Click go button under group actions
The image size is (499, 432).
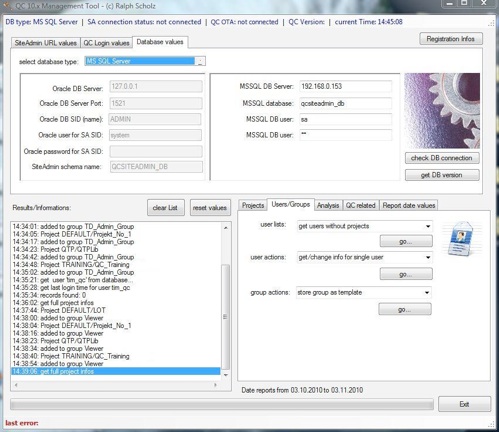[405, 309]
